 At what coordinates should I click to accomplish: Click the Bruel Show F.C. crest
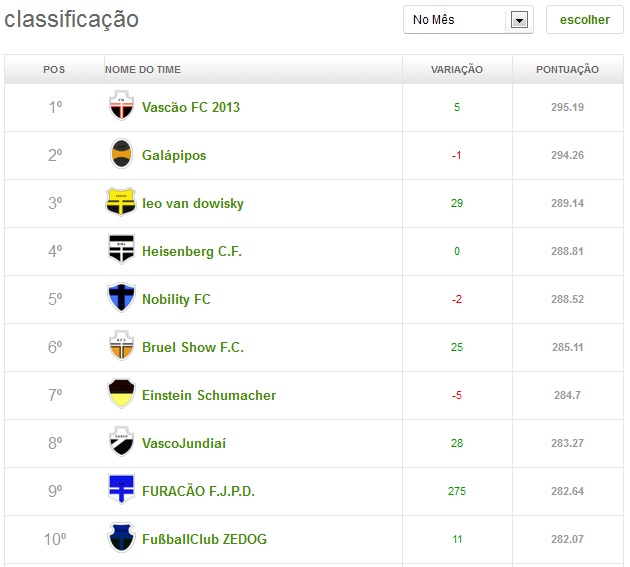[x=121, y=346]
